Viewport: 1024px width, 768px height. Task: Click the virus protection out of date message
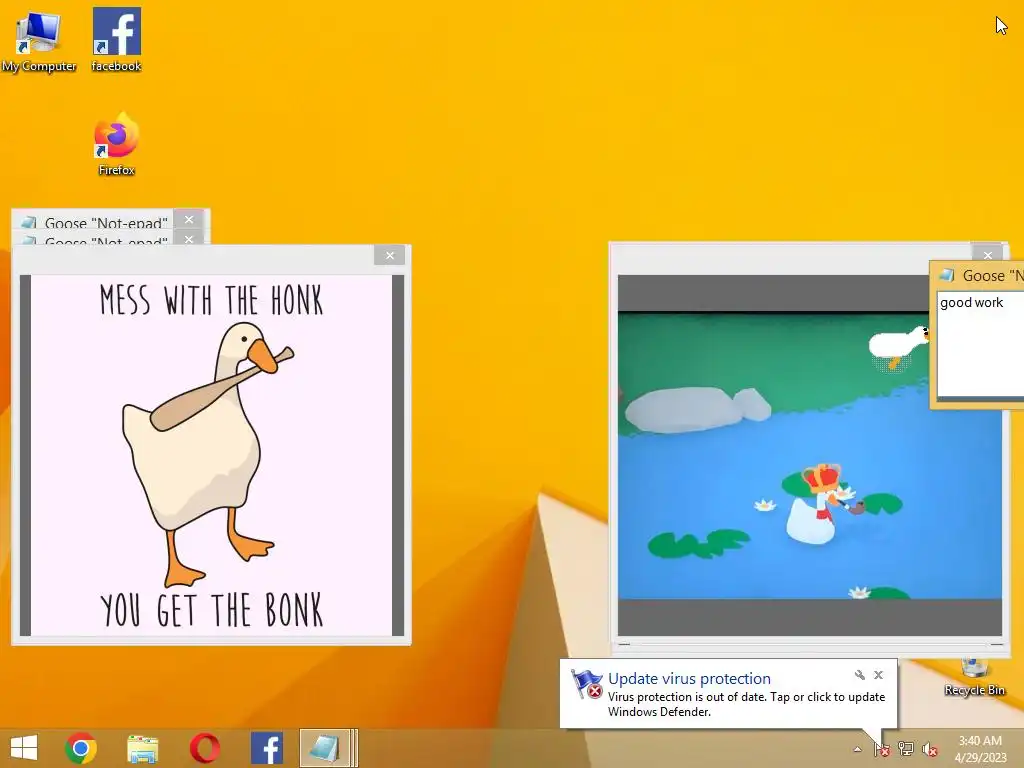[x=746, y=704]
